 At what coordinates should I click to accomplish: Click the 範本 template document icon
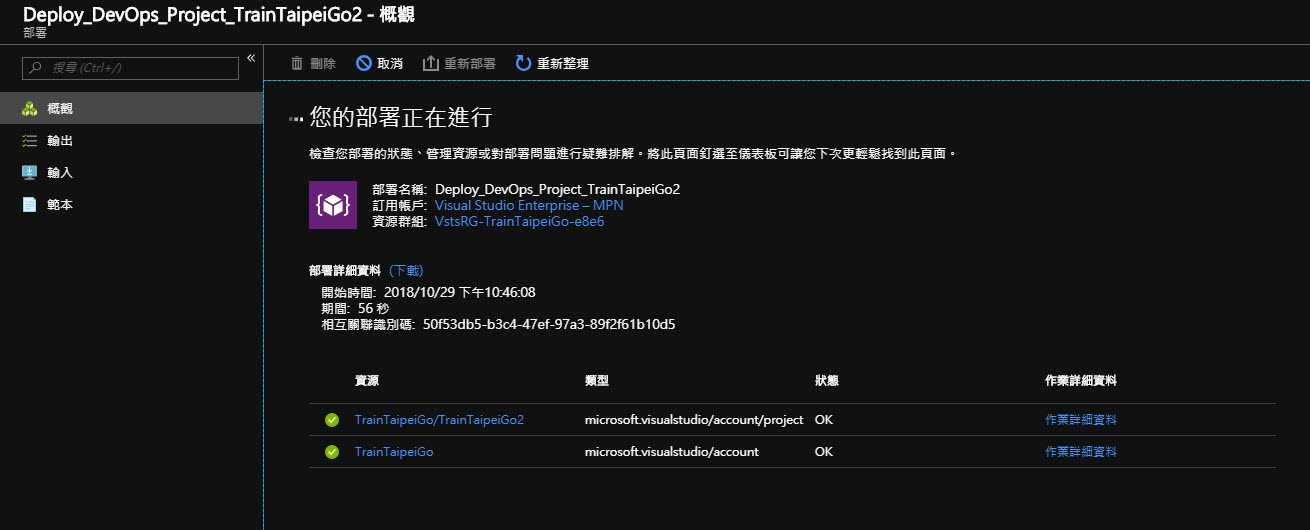tap(30, 204)
